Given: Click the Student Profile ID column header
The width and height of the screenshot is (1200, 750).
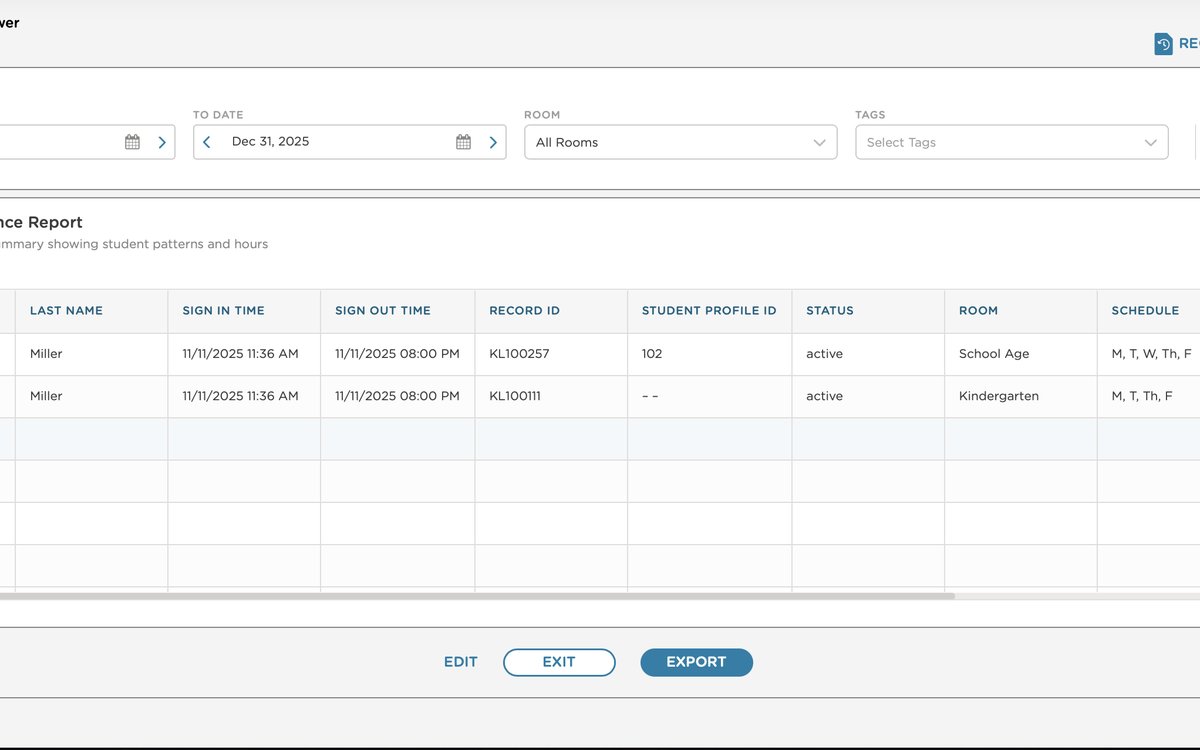Looking at the screenshot, I should pos(709,311).
